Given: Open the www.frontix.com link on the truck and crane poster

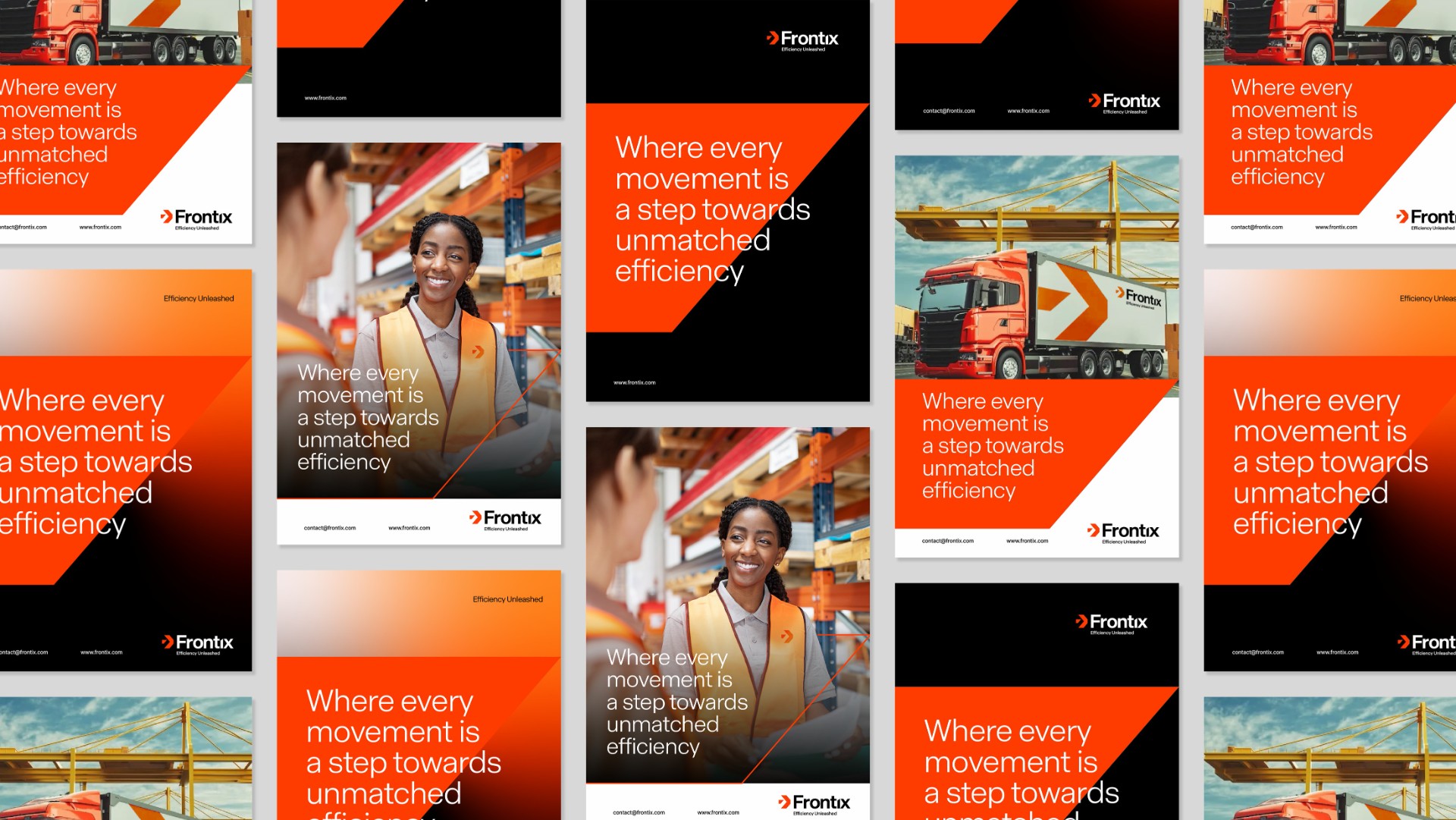Looking at the screenshot, I should coord(1027,541).
